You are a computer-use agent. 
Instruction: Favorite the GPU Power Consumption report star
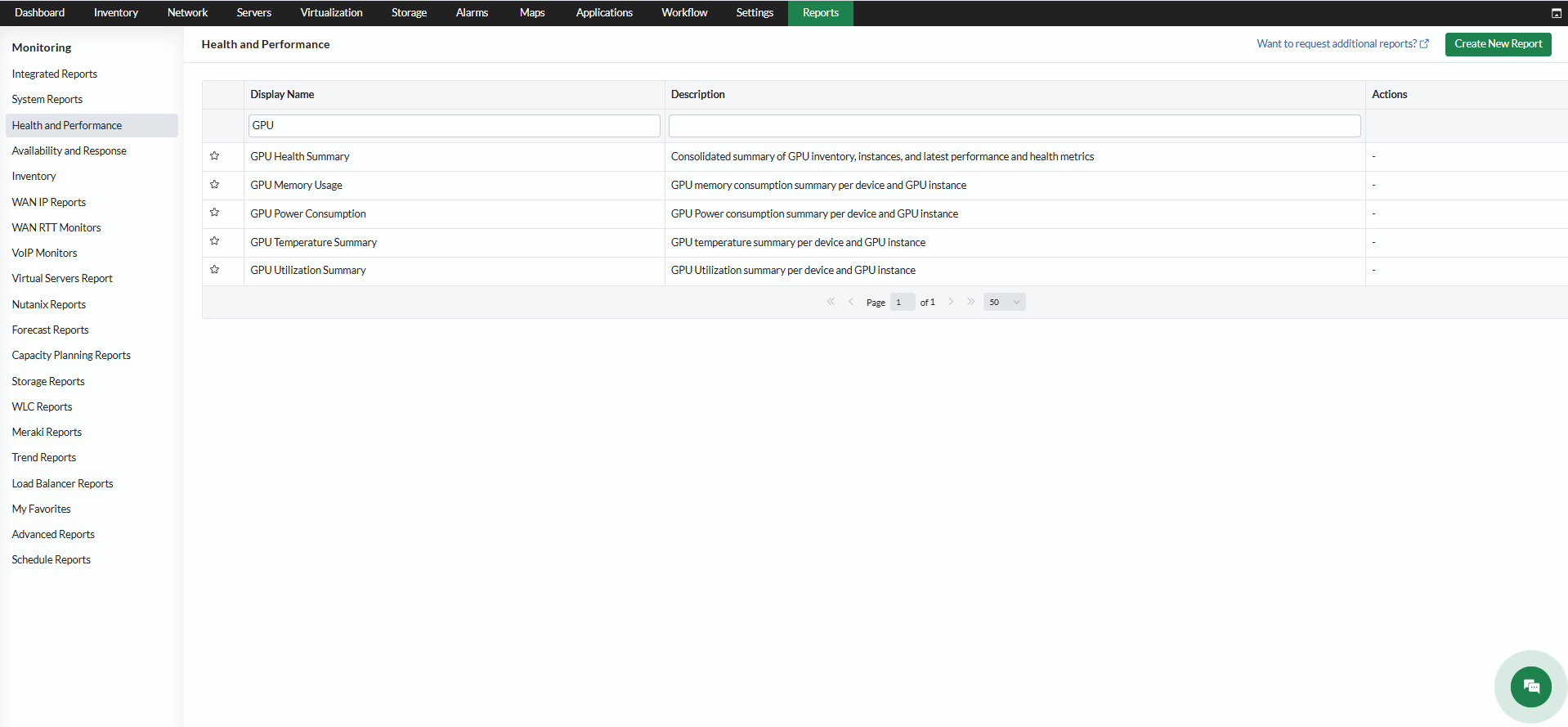click(214, 212)
